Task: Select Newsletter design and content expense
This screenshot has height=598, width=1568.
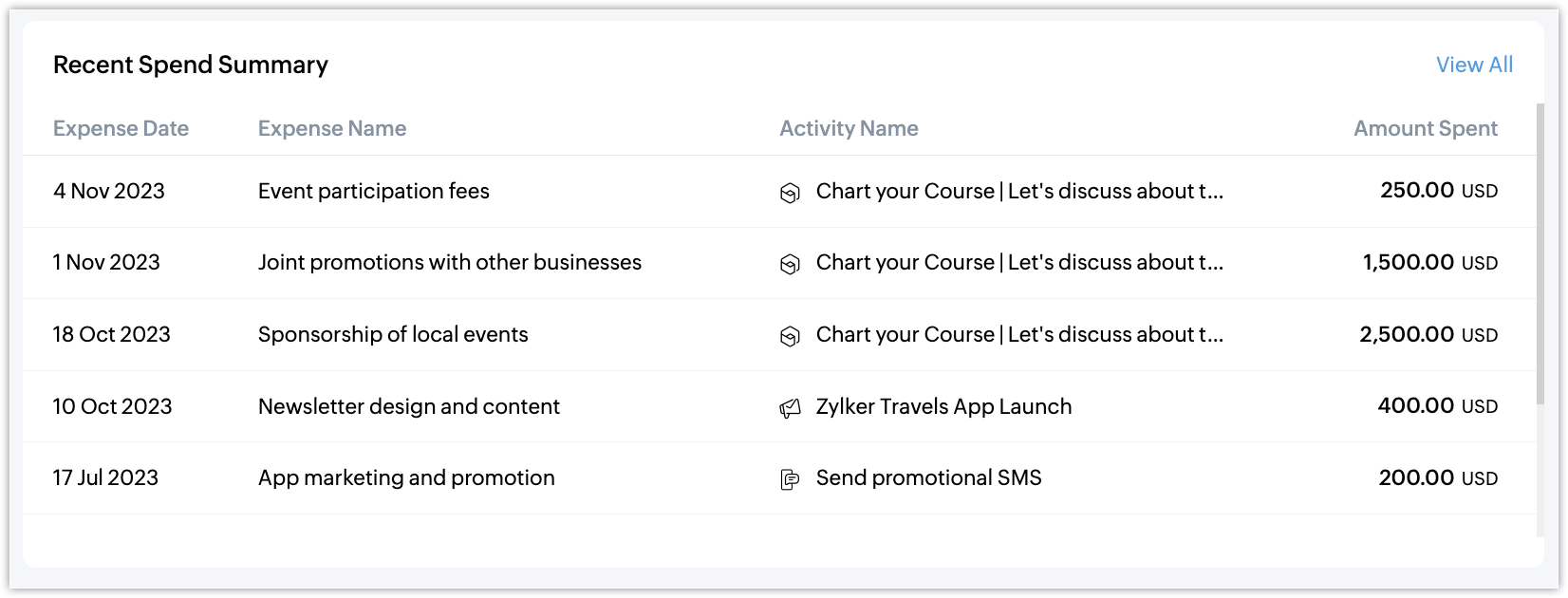Action: click(x=409, y=406)
